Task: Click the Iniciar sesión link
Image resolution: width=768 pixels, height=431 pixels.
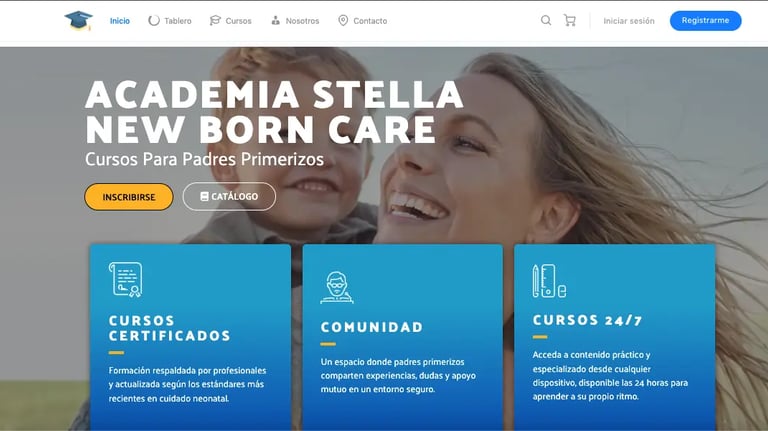Action: 629,21
